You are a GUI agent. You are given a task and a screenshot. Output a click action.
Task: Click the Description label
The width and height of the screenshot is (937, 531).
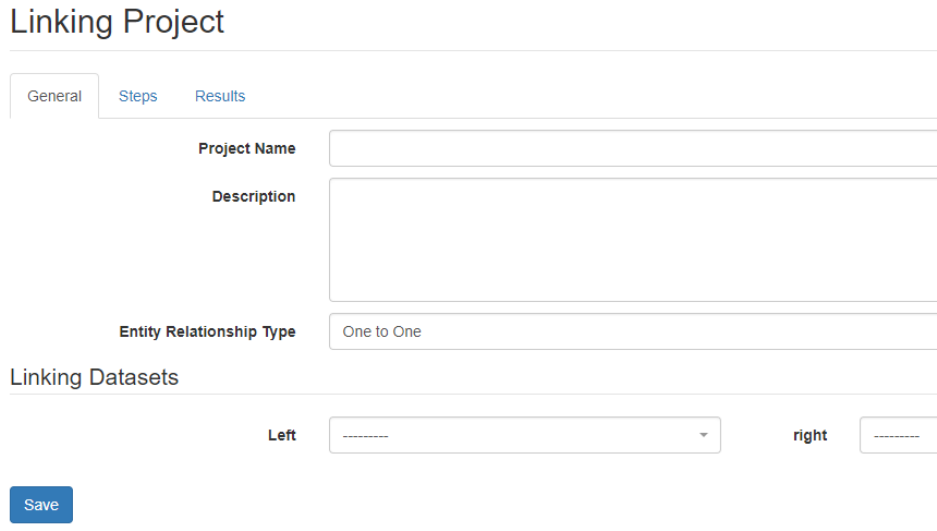pyautogui.click(x=254, y=197)
